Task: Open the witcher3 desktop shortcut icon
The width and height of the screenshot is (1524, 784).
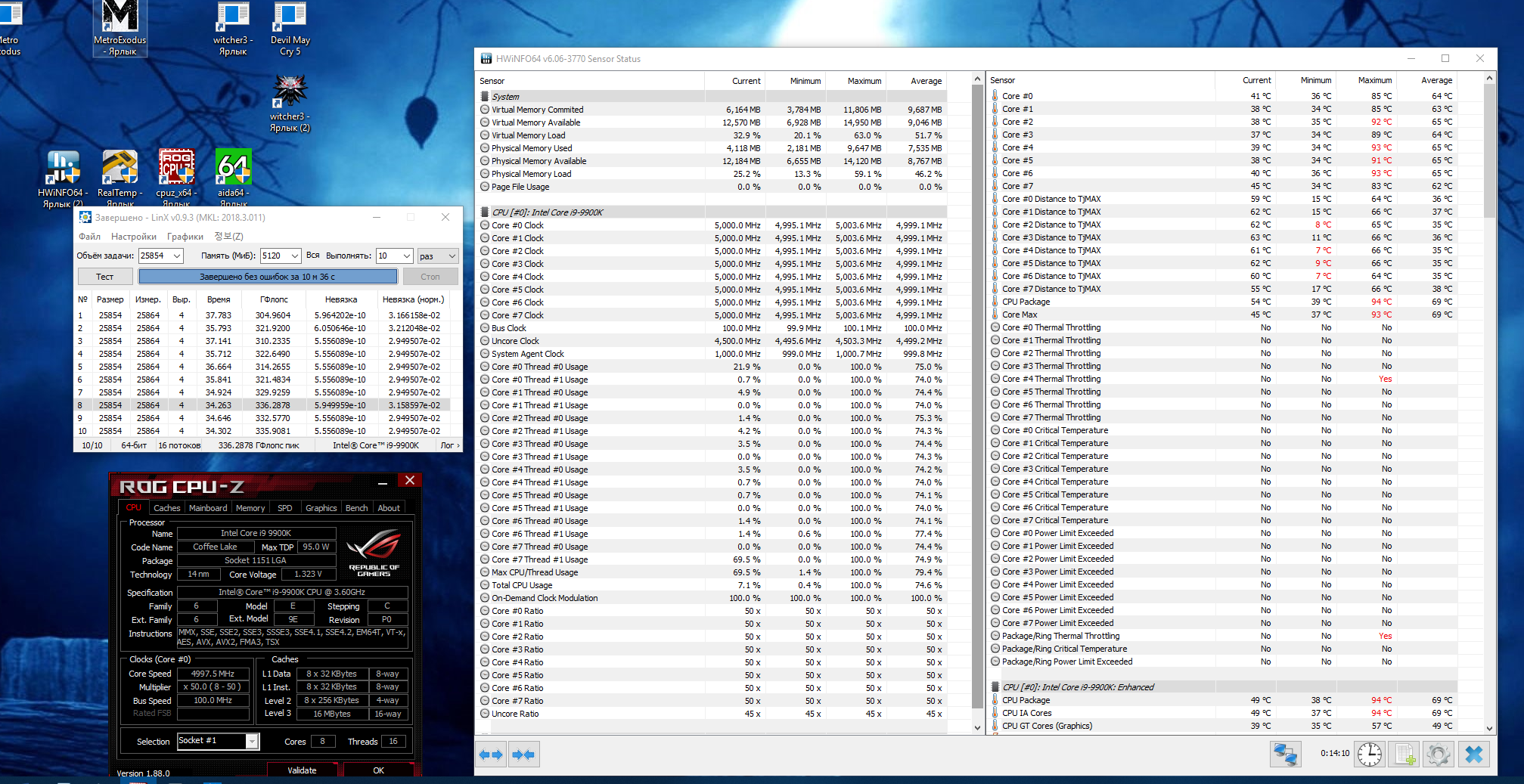Action: (233, 29)
